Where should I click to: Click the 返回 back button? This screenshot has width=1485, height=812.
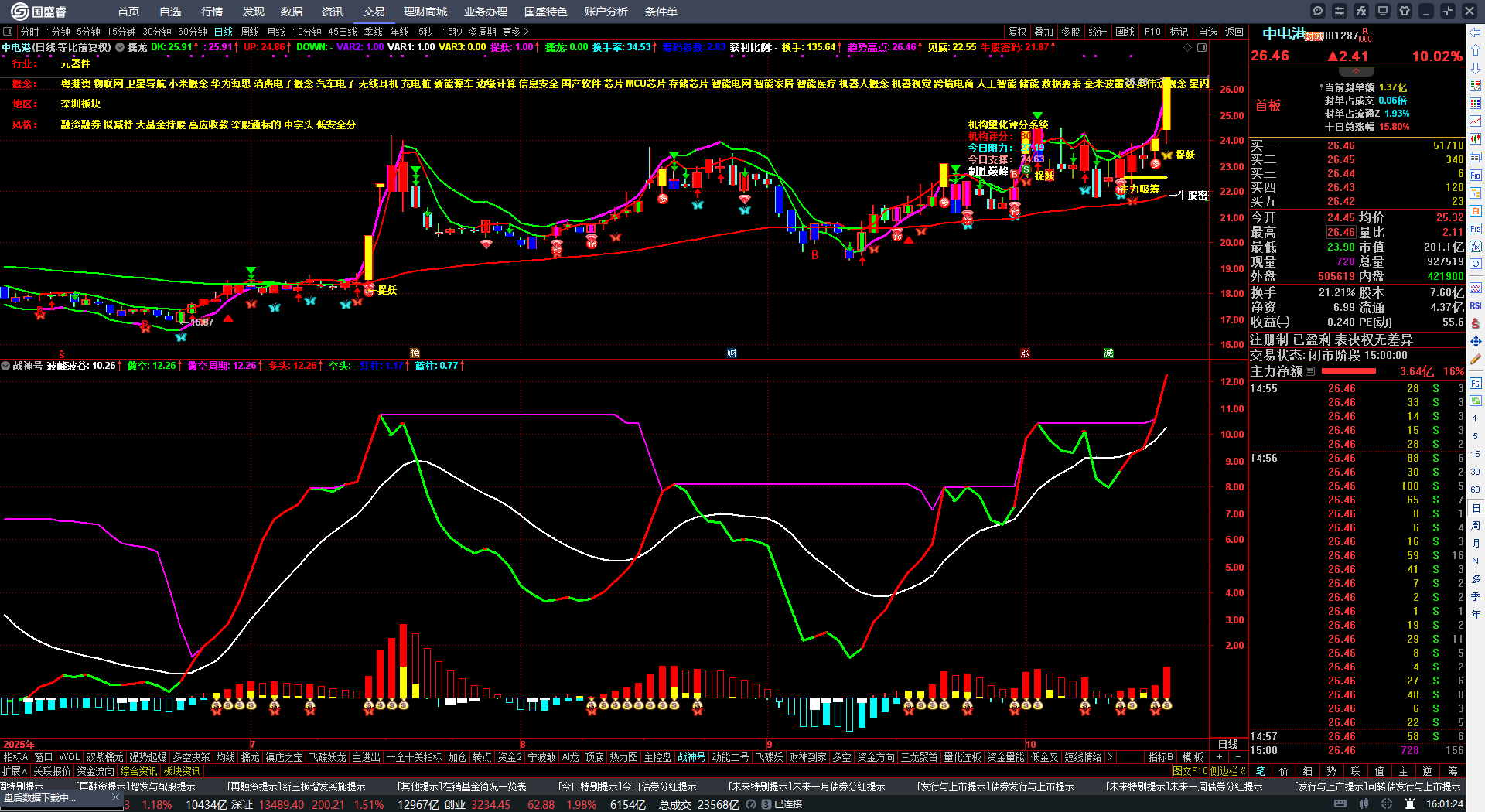(1234, 32)
